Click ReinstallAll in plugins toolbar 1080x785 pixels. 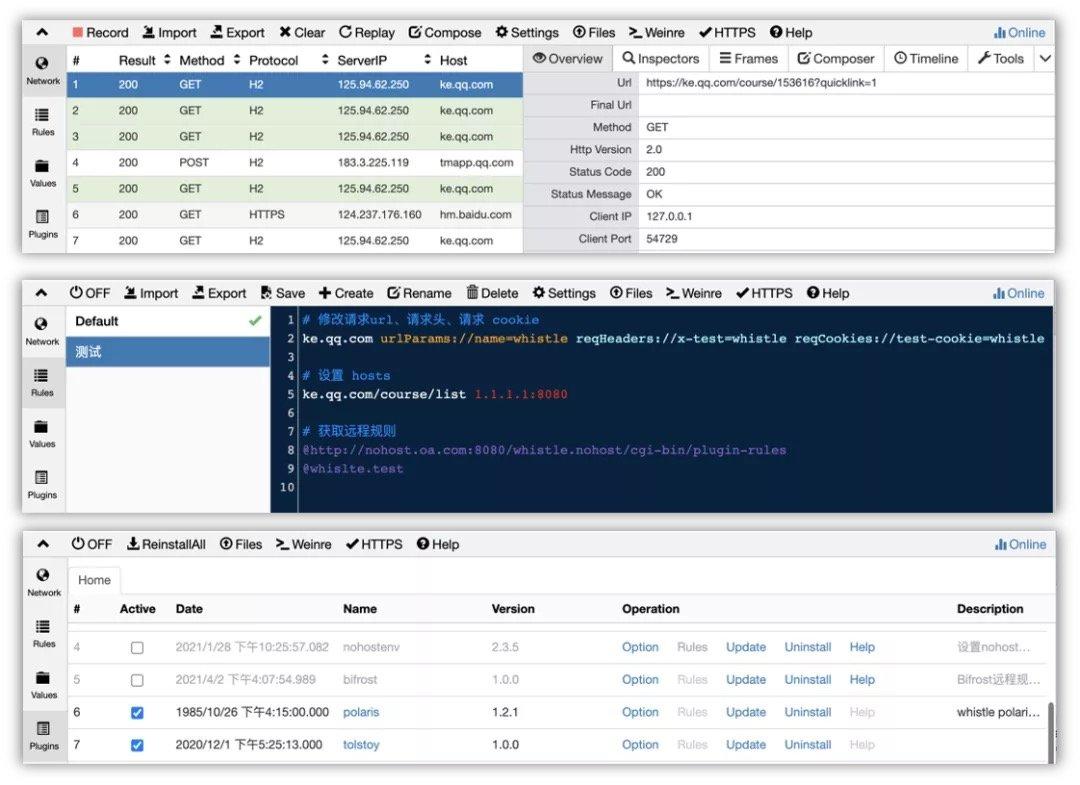tap(166, 544)
